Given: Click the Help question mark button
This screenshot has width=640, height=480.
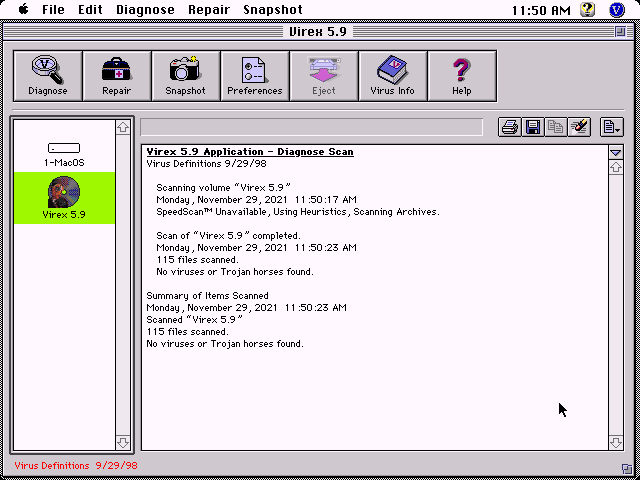Looking at the screenshot, I should click(x=462, y=76).
